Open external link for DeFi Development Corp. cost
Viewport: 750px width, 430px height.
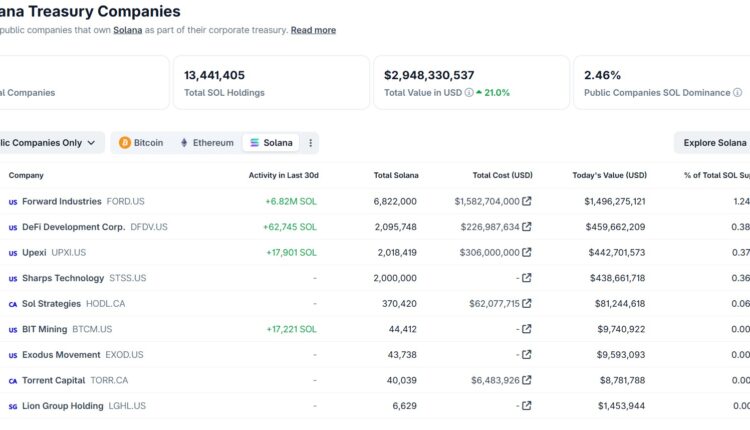[527, 227]
